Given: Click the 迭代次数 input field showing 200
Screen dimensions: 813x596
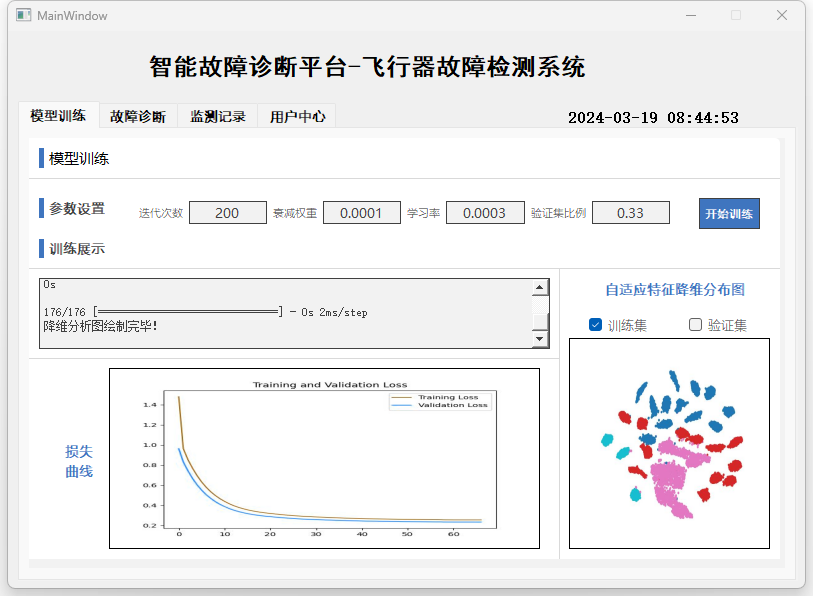Looking at the screenshot, I should [228, 213].
